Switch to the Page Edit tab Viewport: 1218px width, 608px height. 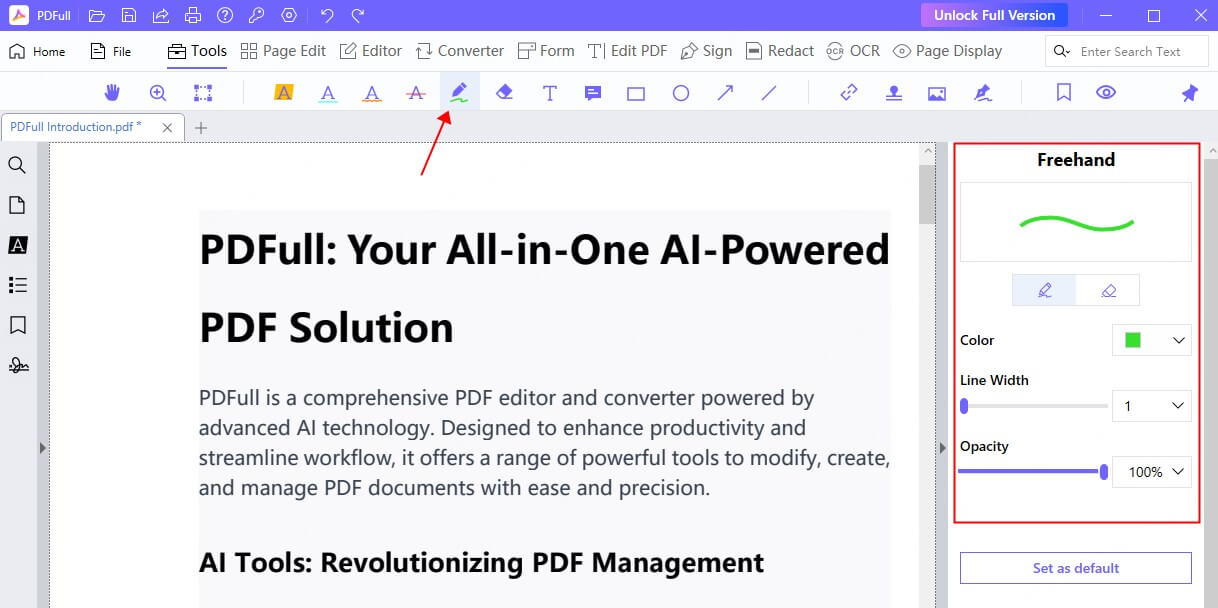(283, 51)
